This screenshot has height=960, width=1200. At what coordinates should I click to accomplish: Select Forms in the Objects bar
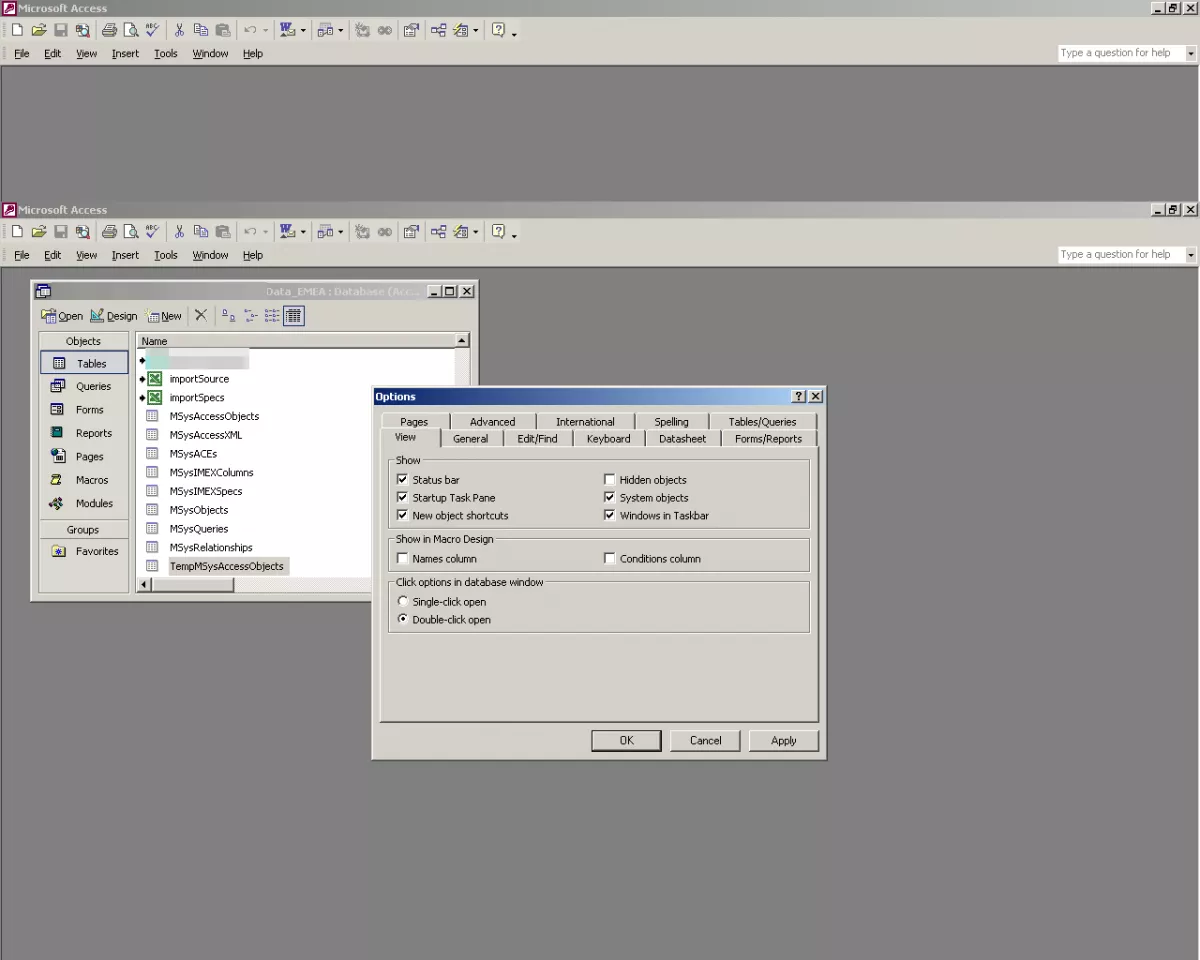pos(84,410)
